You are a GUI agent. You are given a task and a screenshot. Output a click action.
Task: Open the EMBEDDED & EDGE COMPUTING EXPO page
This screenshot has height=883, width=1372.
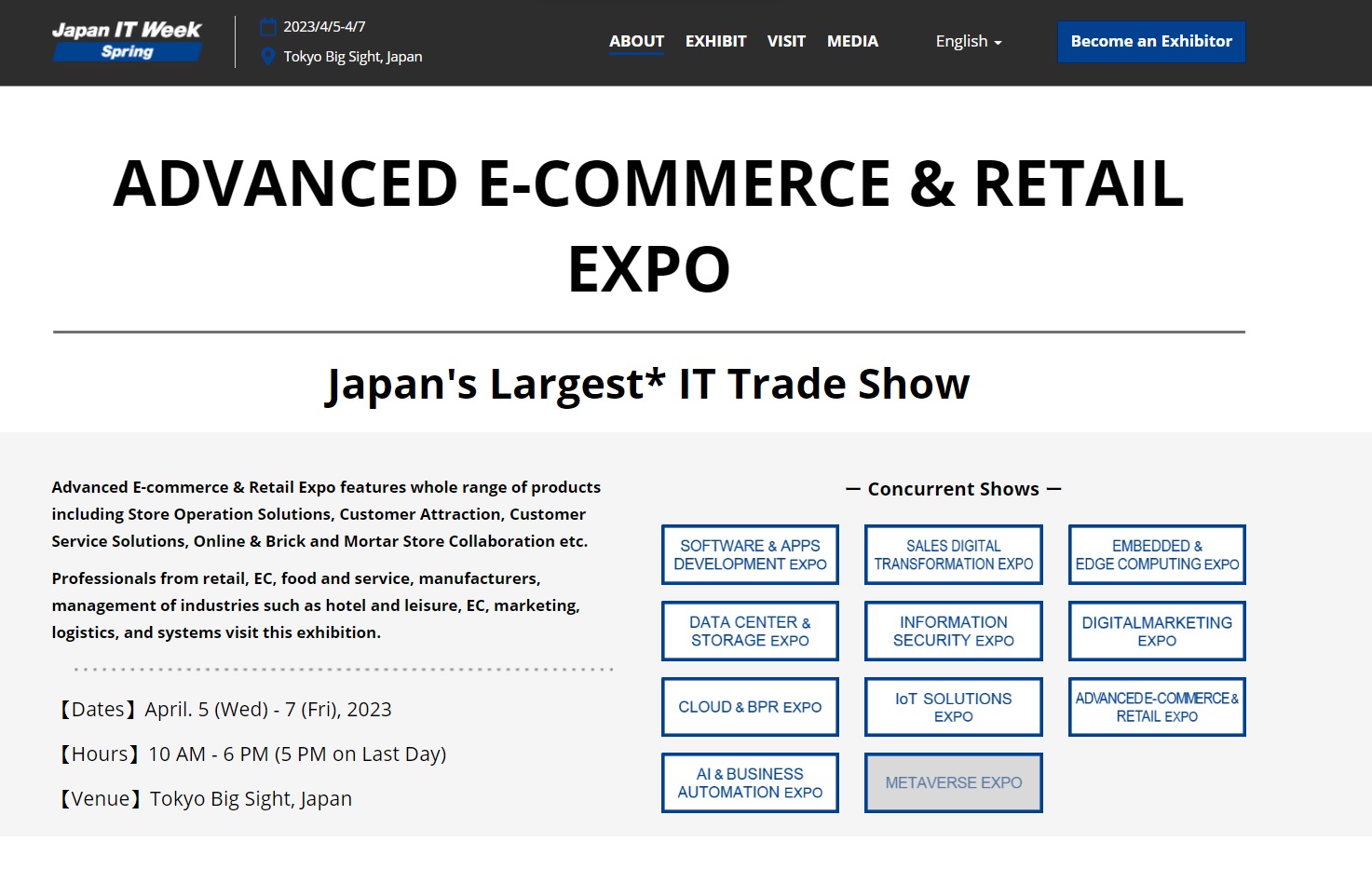pos(1156,554)
